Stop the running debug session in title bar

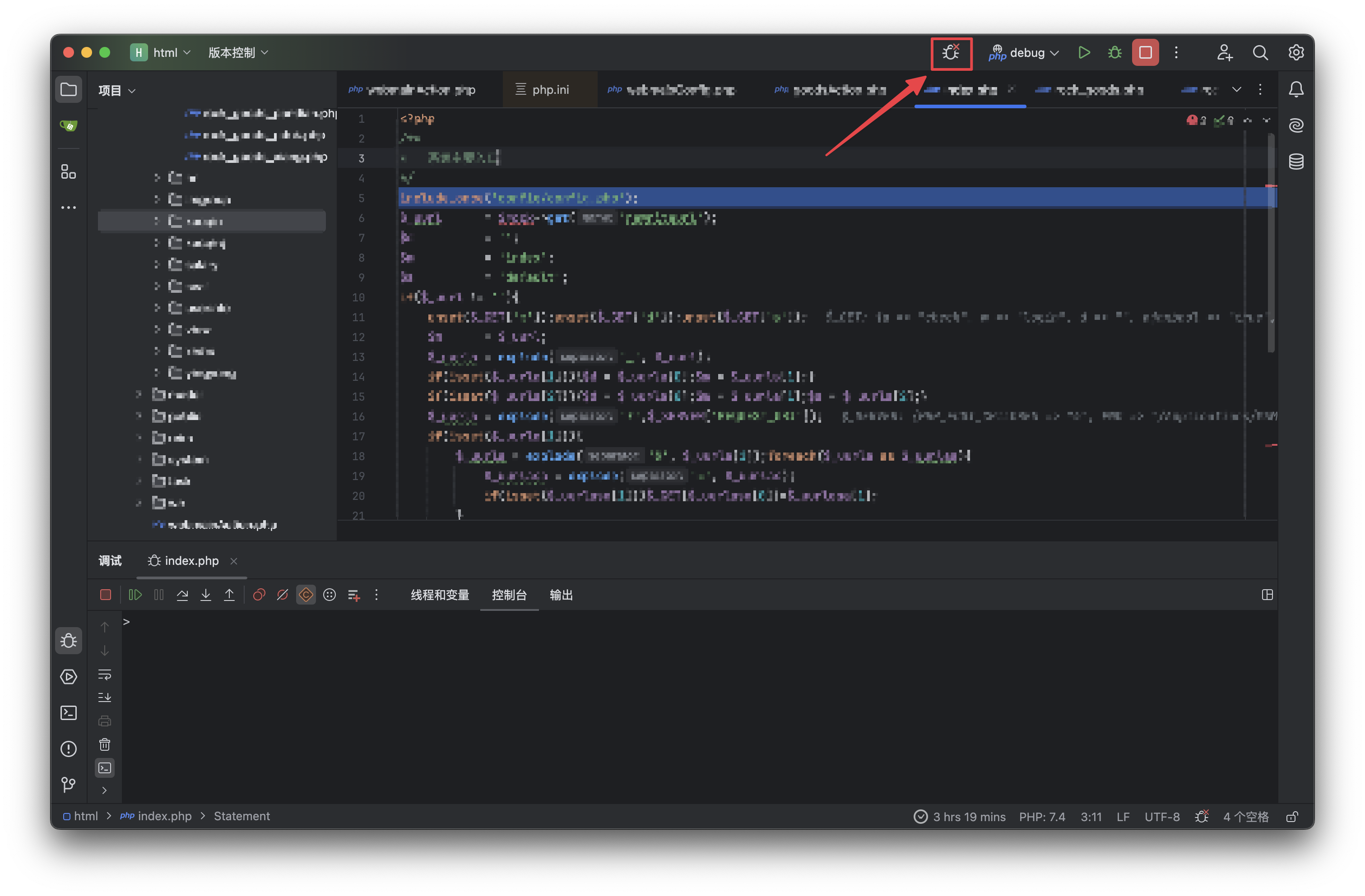click(x=1145, y=53)
